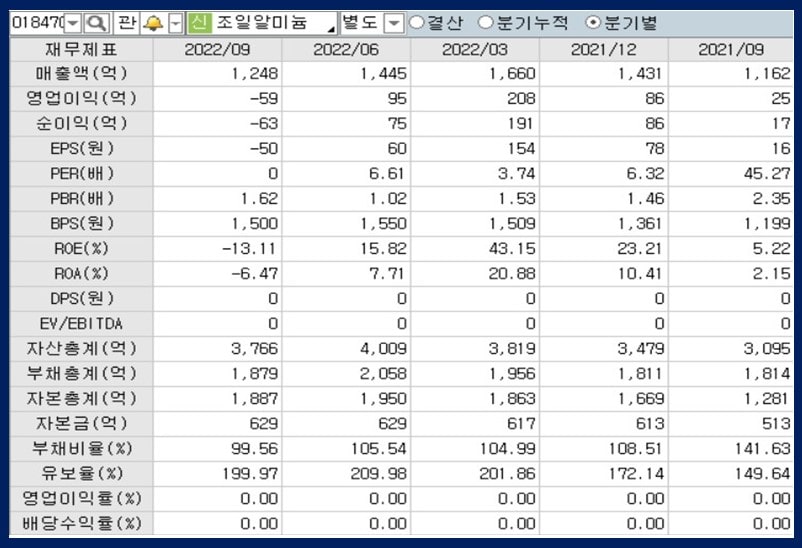Click the 1,248 sales value
The width and height of the screenshot is (802, 548).
point(255,74)
